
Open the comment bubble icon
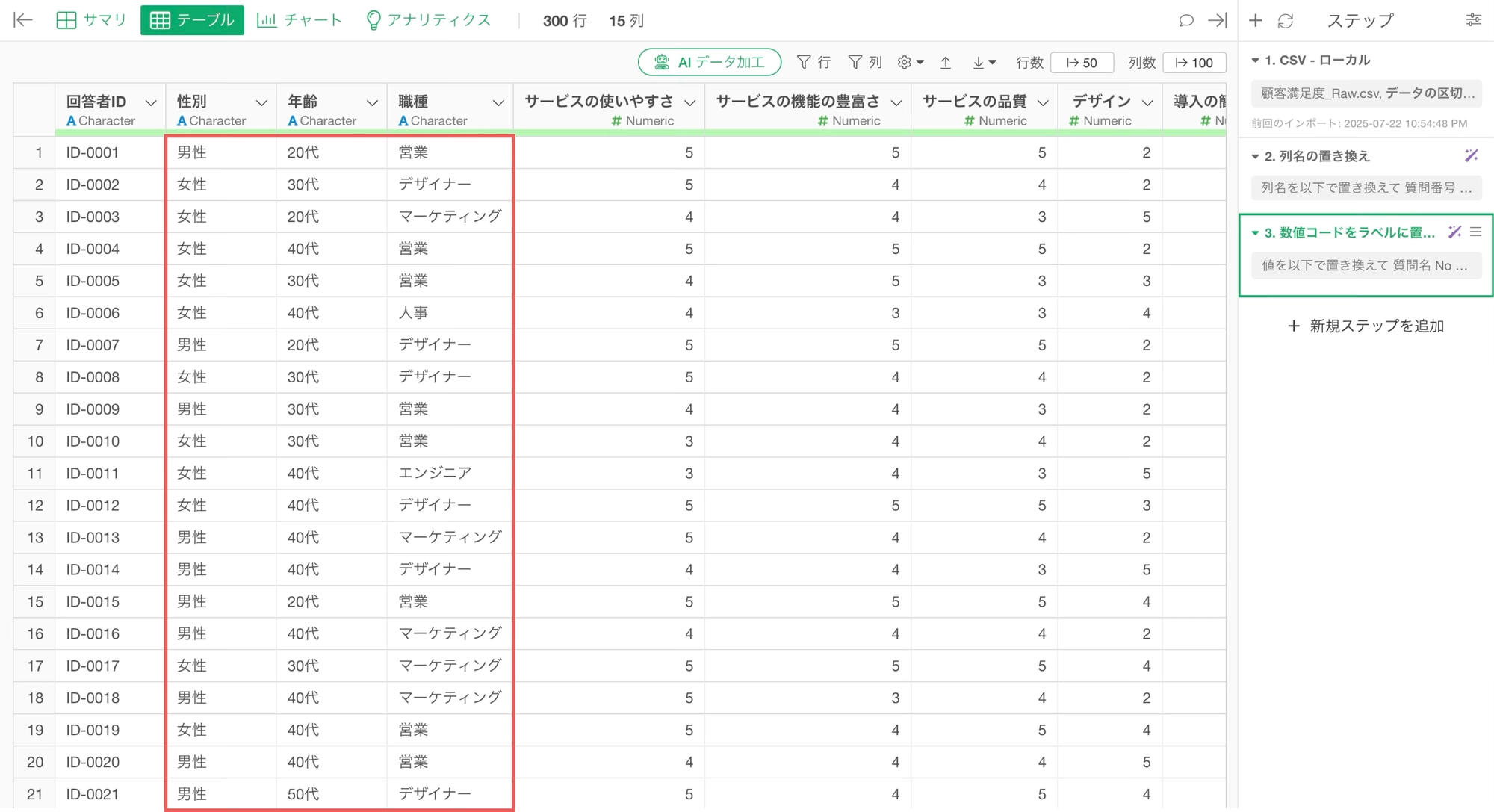1185,20
